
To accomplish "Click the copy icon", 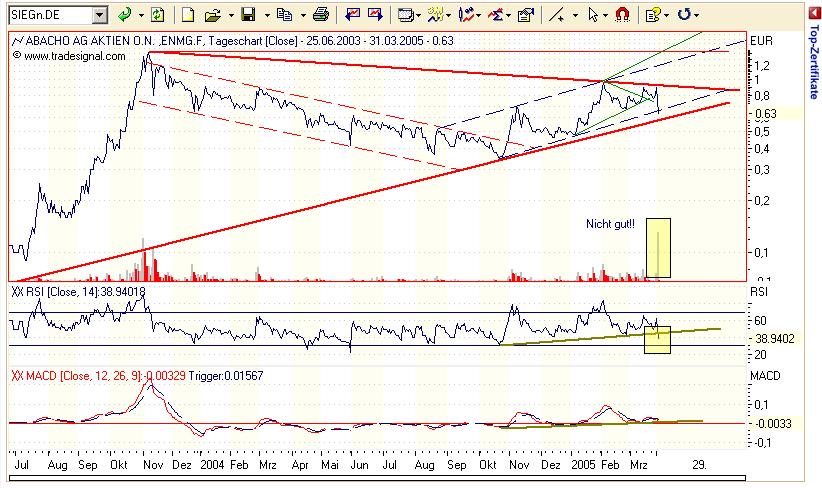I will pyautogui.click(x=285, y=15).
